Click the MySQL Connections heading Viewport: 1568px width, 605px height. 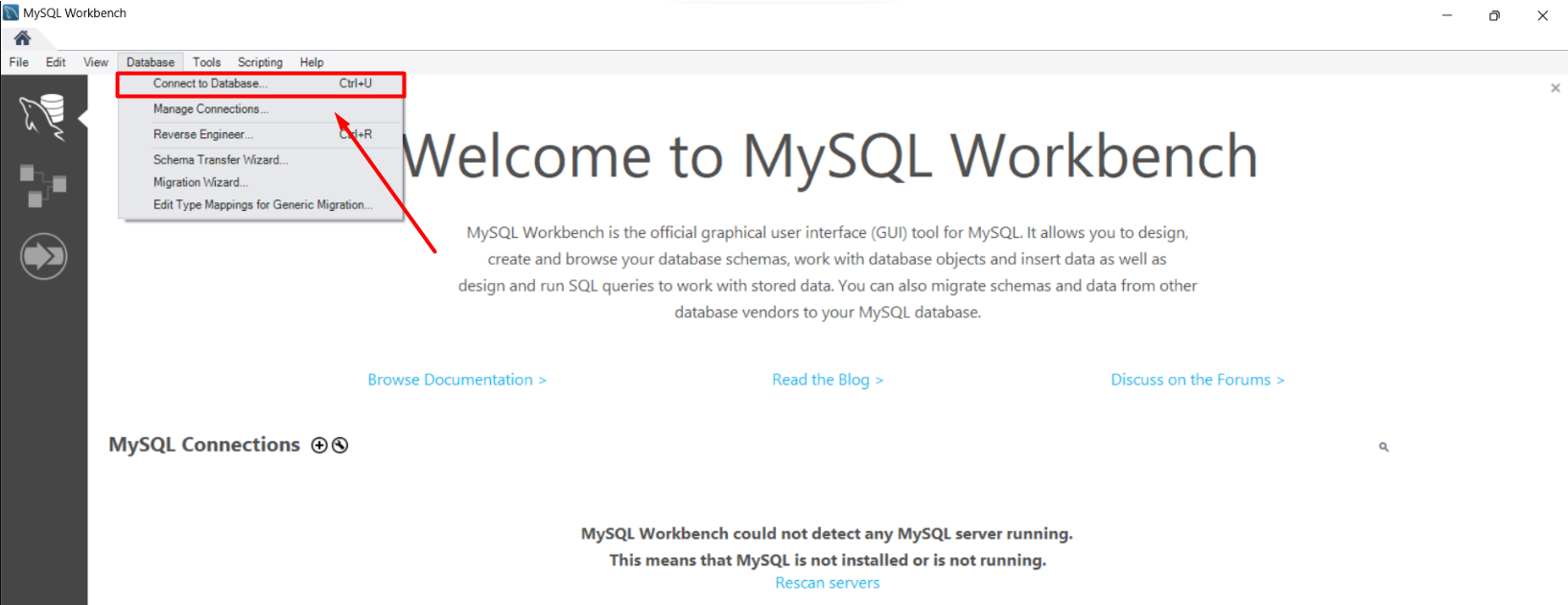point(204,445)
